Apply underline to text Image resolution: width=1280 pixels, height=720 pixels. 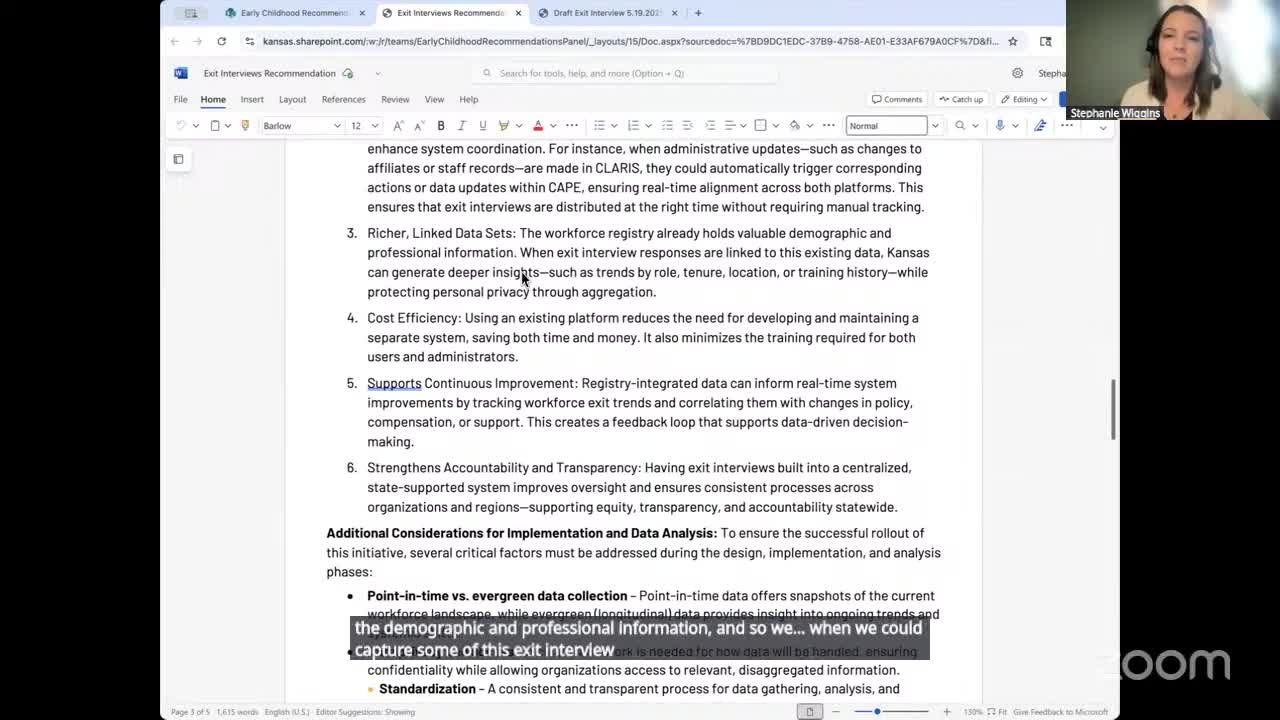click(x=481, y=125)
